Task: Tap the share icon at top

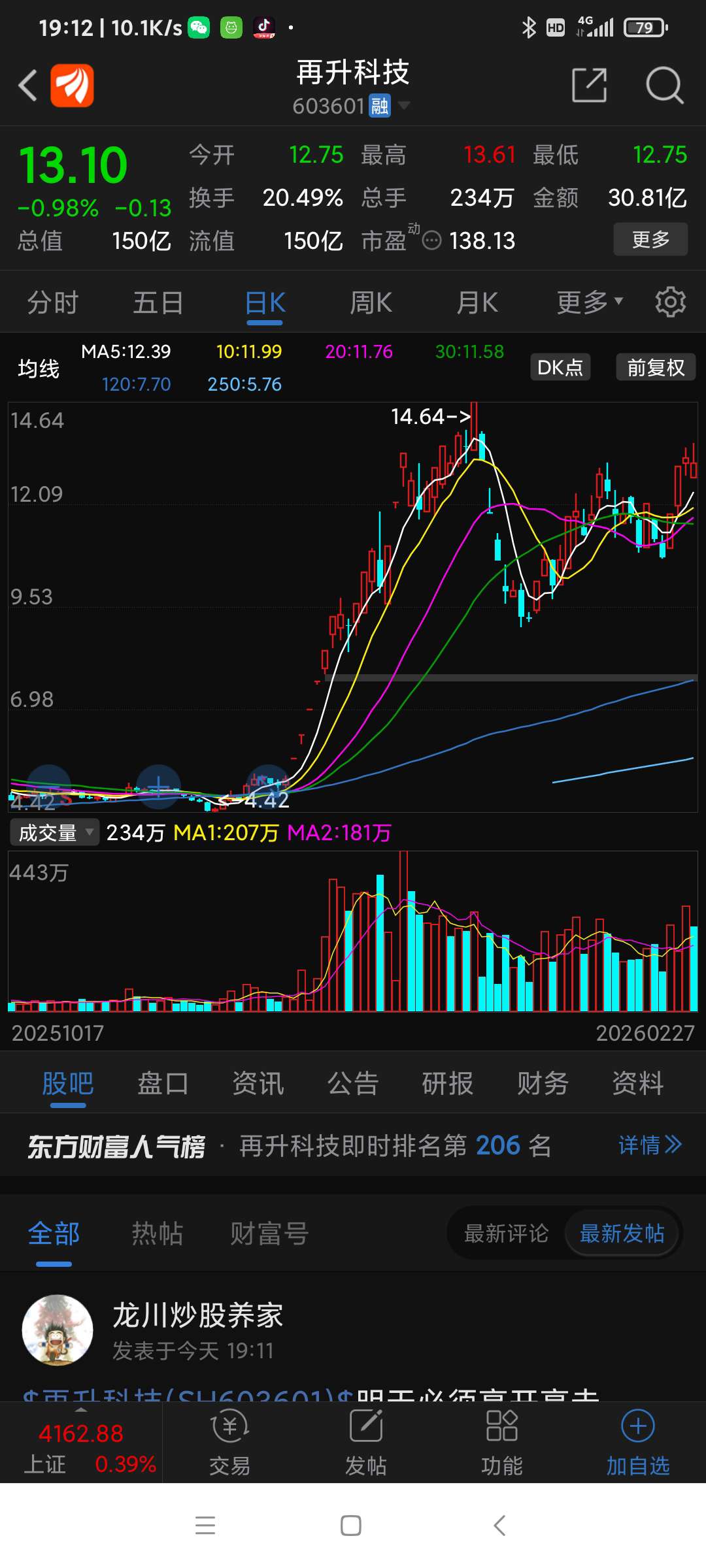Action: tap(589, 85)
